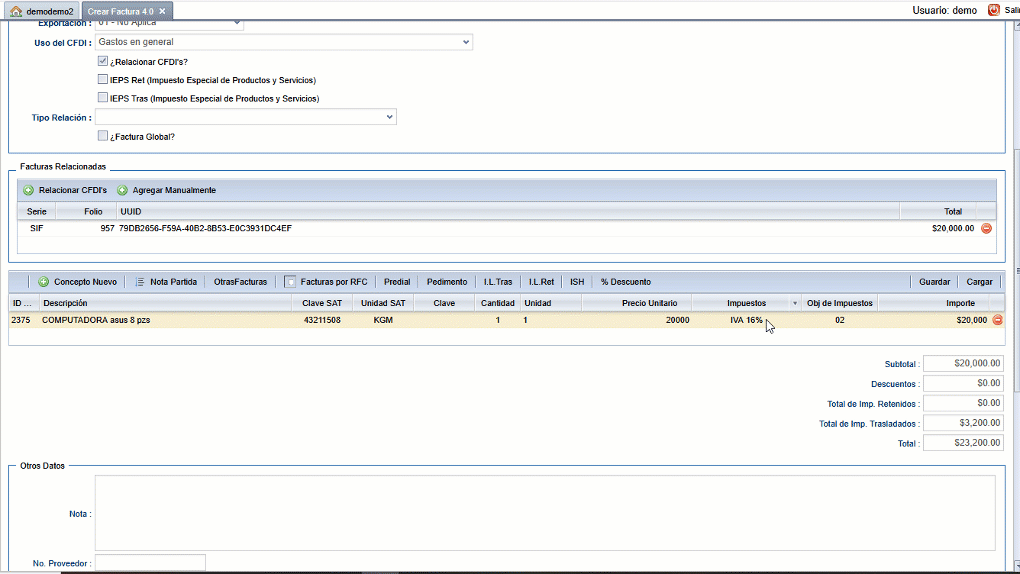Remove related invoice SIF 957 row
Viewport: 1020px width, 574px height.
point(986,228)
